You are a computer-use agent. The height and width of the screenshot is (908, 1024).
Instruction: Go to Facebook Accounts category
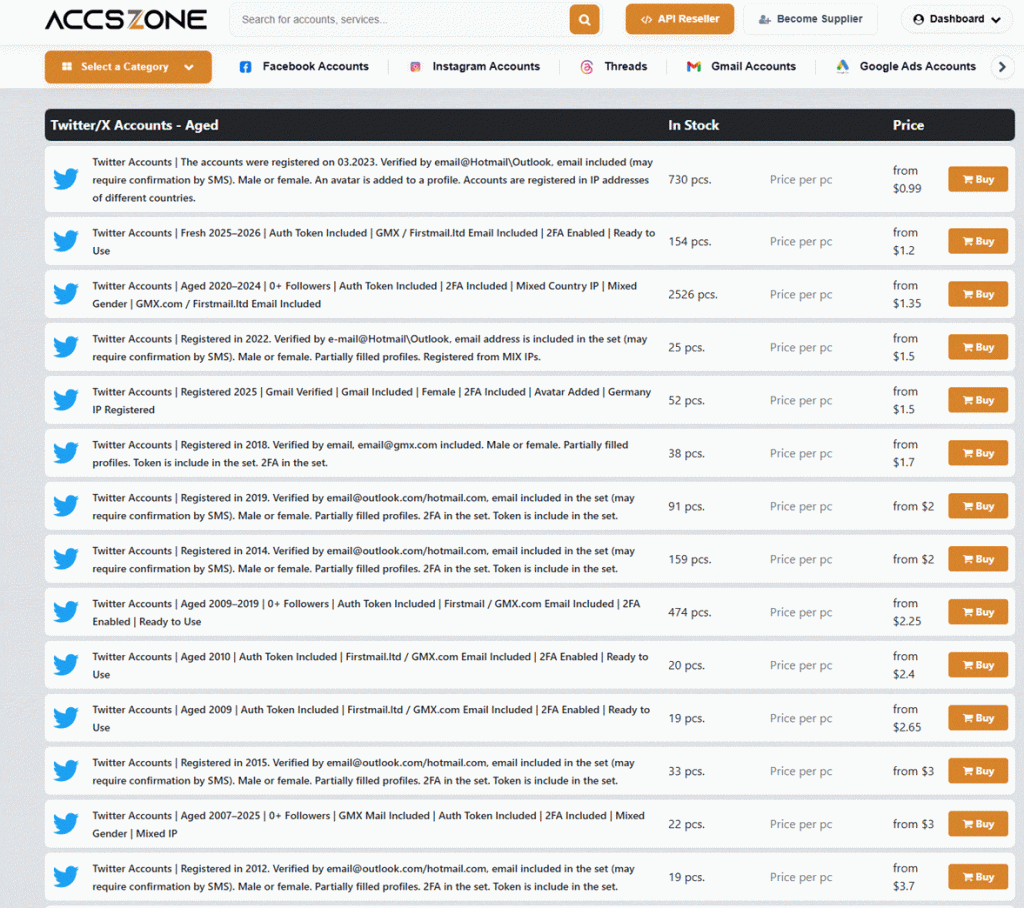pyautogui.click(x=315, y=67)
